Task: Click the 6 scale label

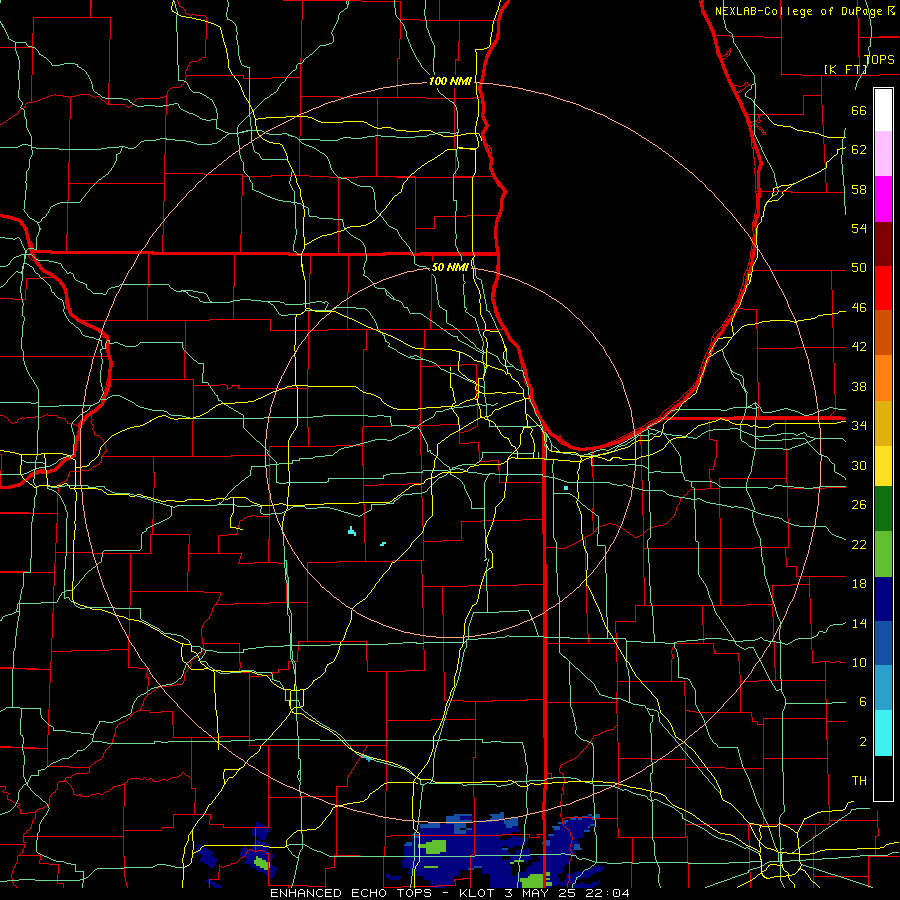Action: pyautogui.click(x=863, y=702)
